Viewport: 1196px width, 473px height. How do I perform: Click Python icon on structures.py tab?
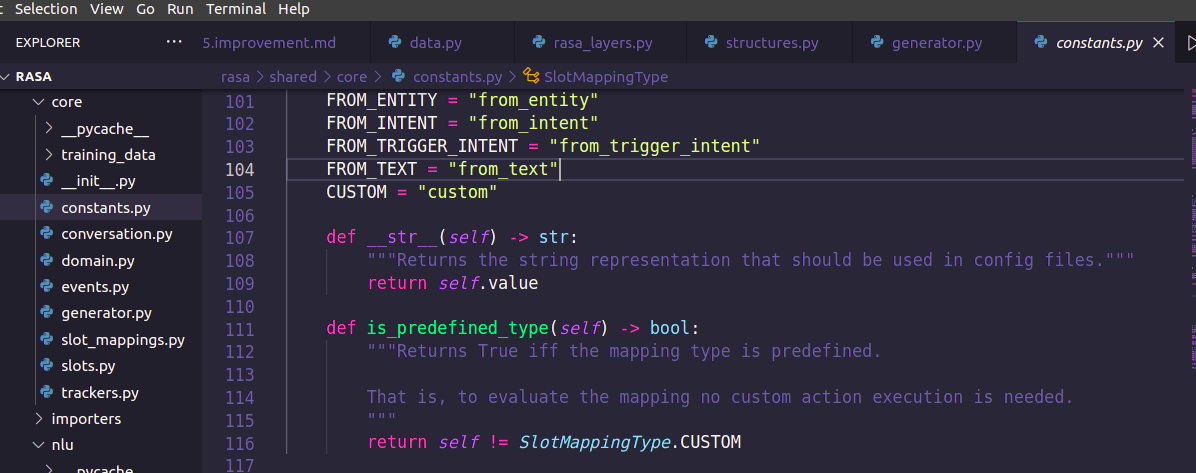711,42
